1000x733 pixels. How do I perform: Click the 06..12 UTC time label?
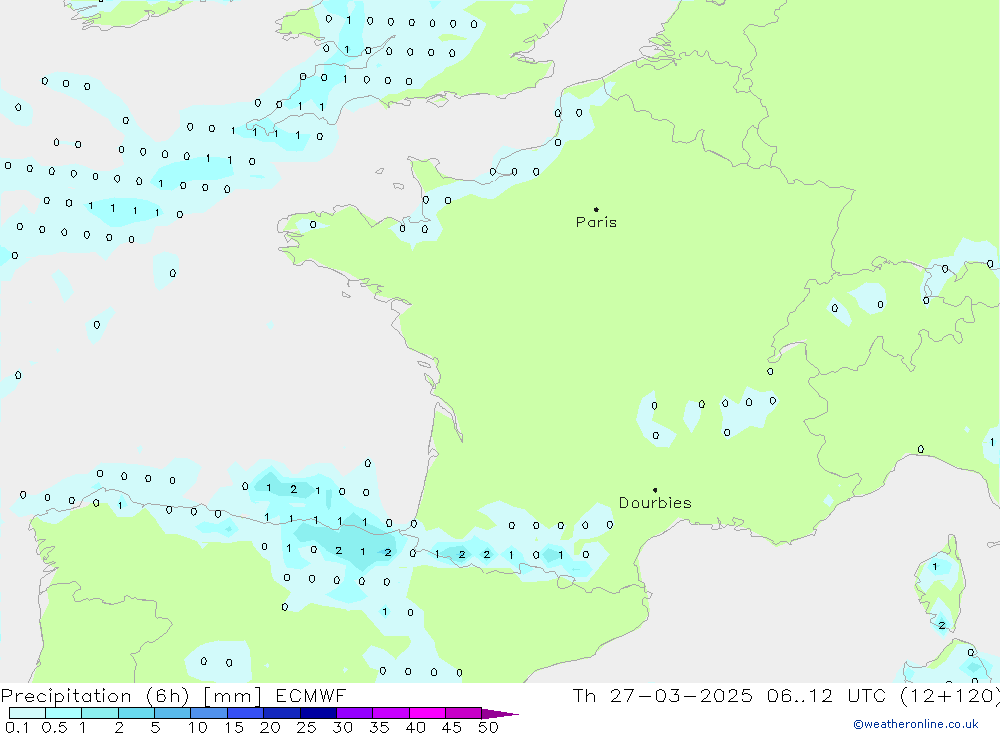tap(828, 696)
